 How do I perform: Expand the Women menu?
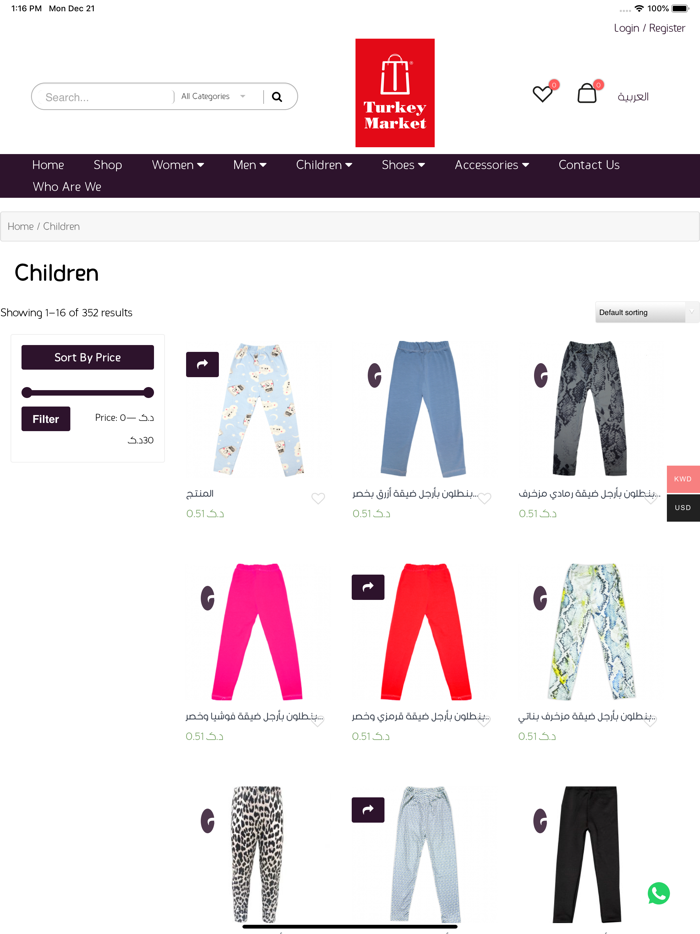pos(178,165)
